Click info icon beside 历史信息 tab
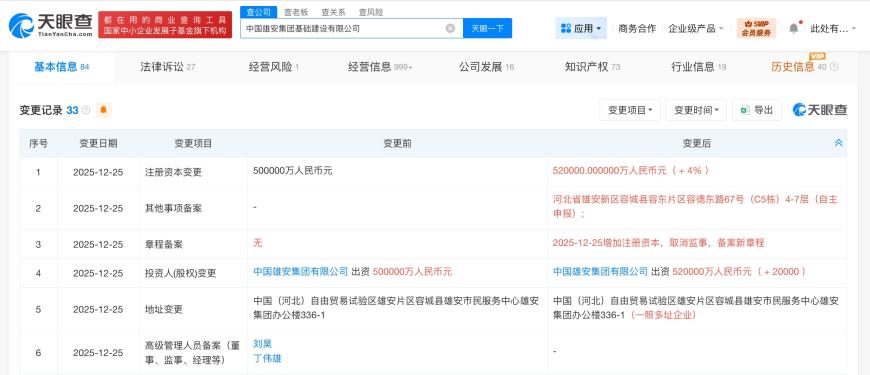 pos(834,68)
